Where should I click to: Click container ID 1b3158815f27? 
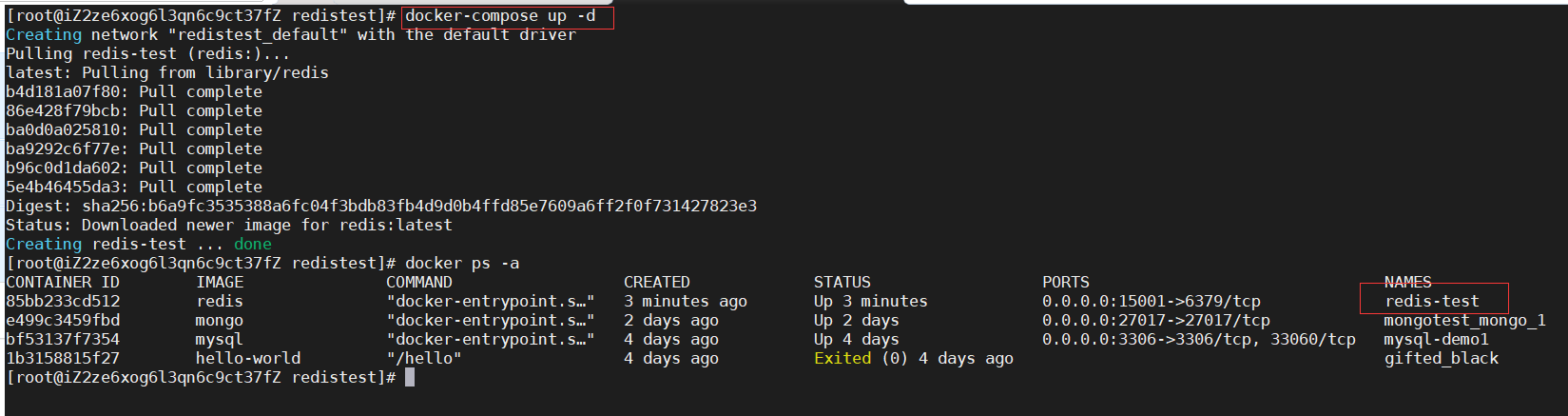(63, 358)
